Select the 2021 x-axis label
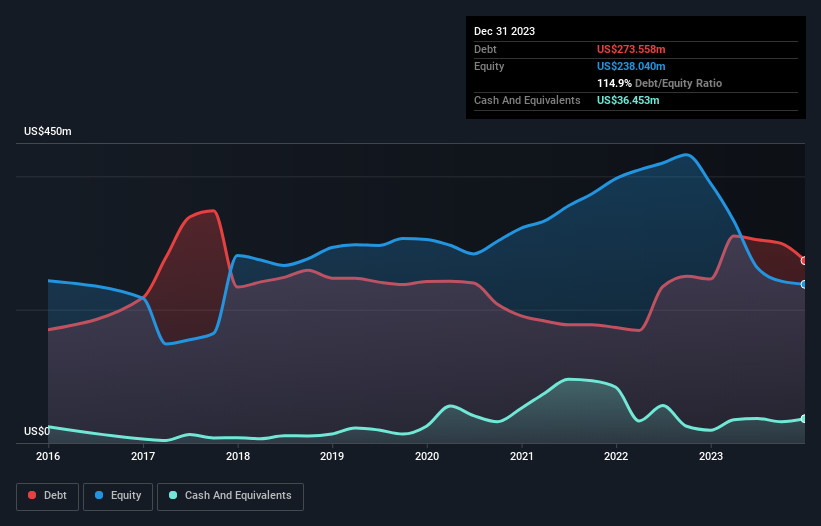 pyautogui.click(x=522, y=456)
